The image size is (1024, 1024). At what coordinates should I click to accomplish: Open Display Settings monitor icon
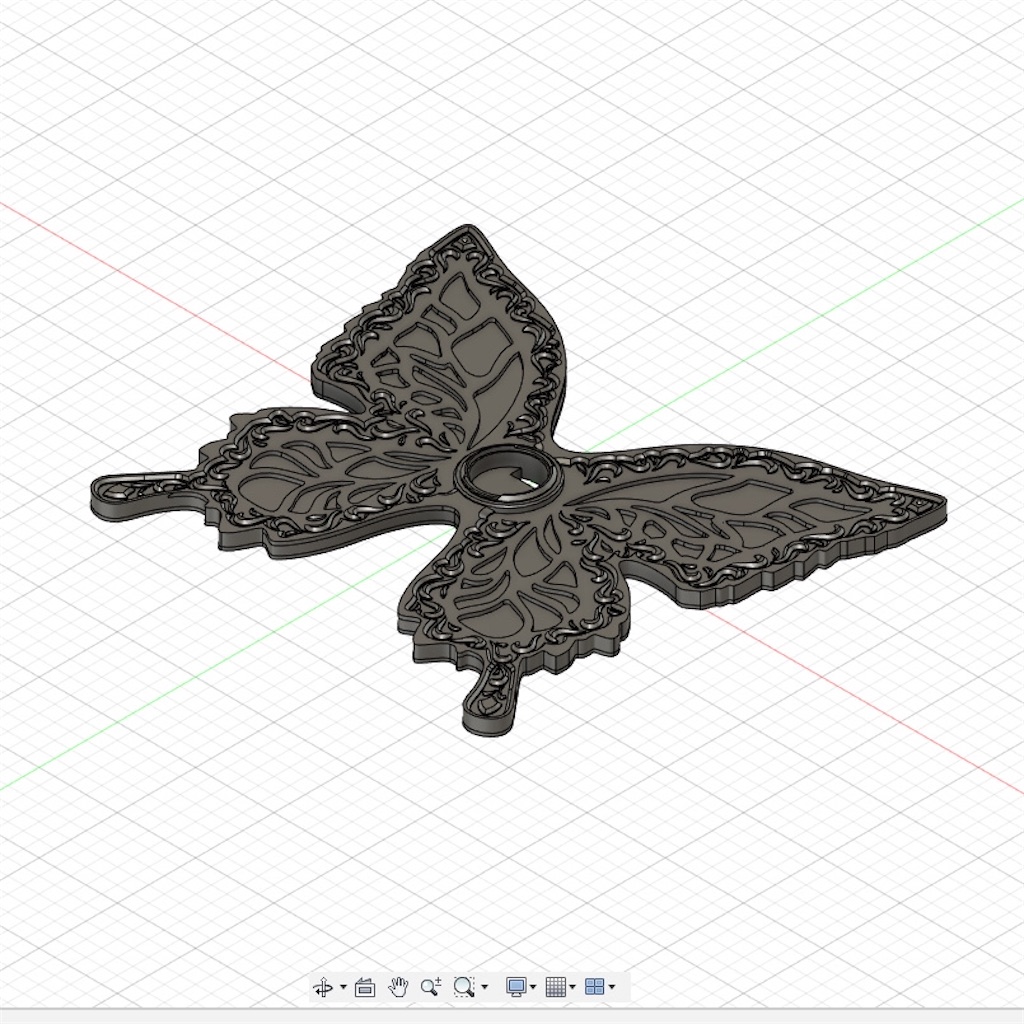tap(517, 986)
